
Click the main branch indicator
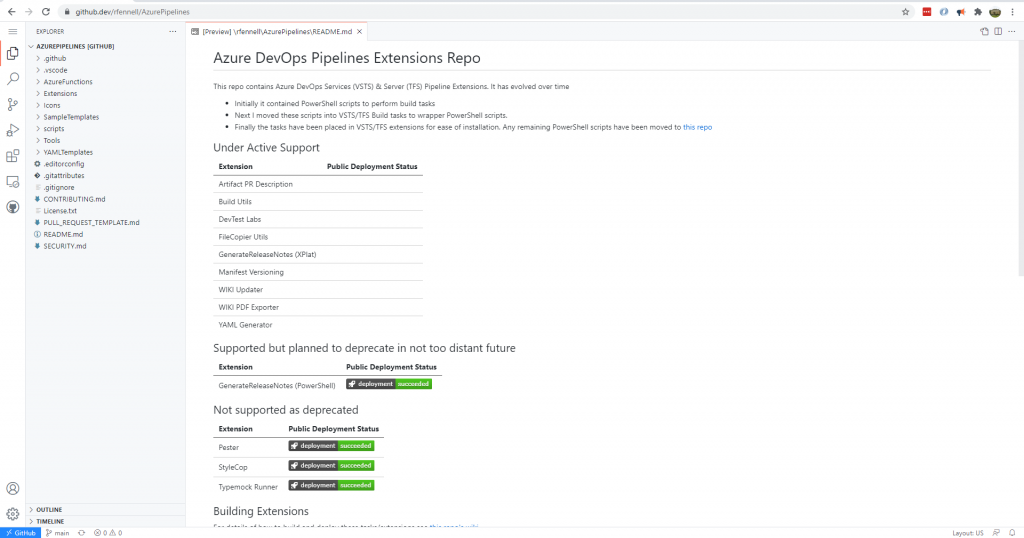pos(57,533)
